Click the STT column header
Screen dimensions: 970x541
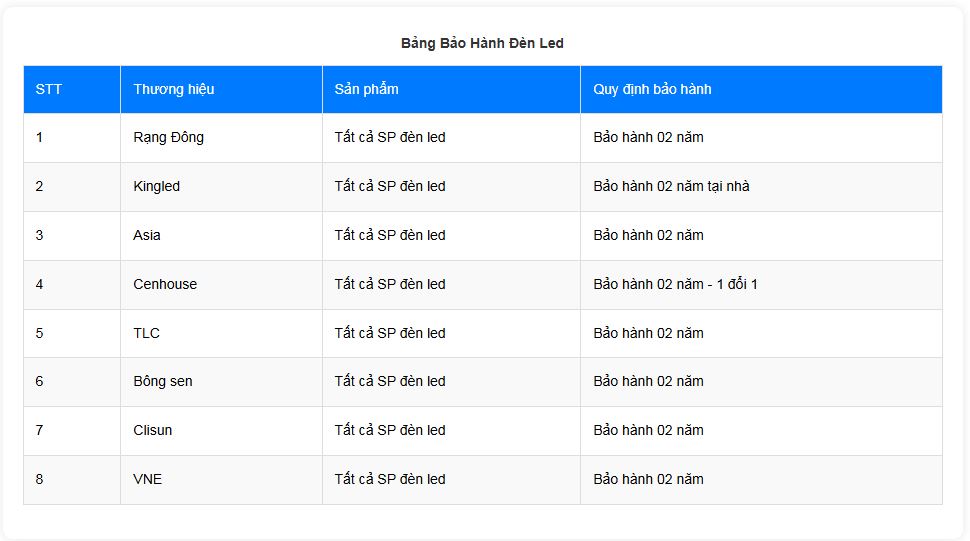(x=49, y=89)
